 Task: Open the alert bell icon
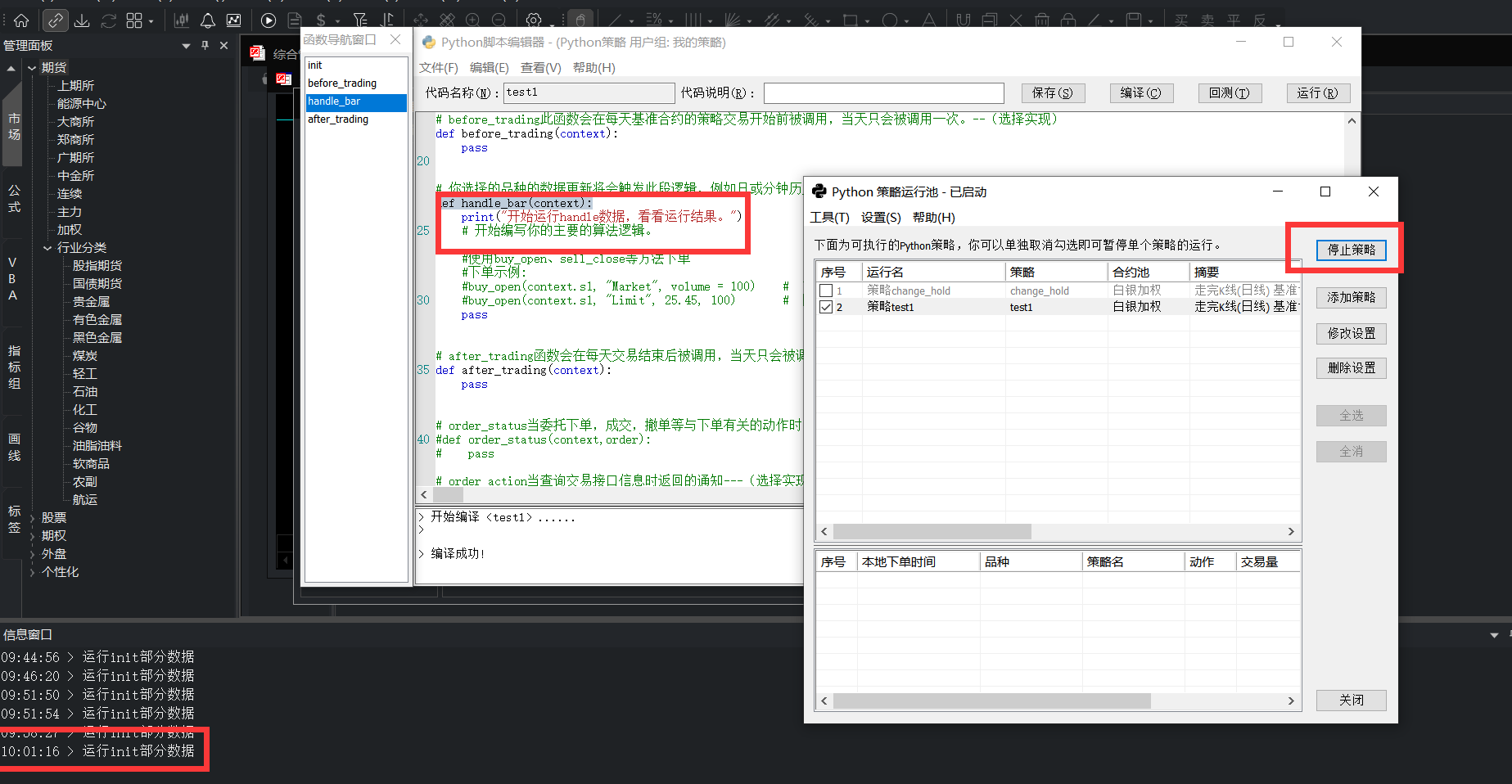[x=208, y=20]
